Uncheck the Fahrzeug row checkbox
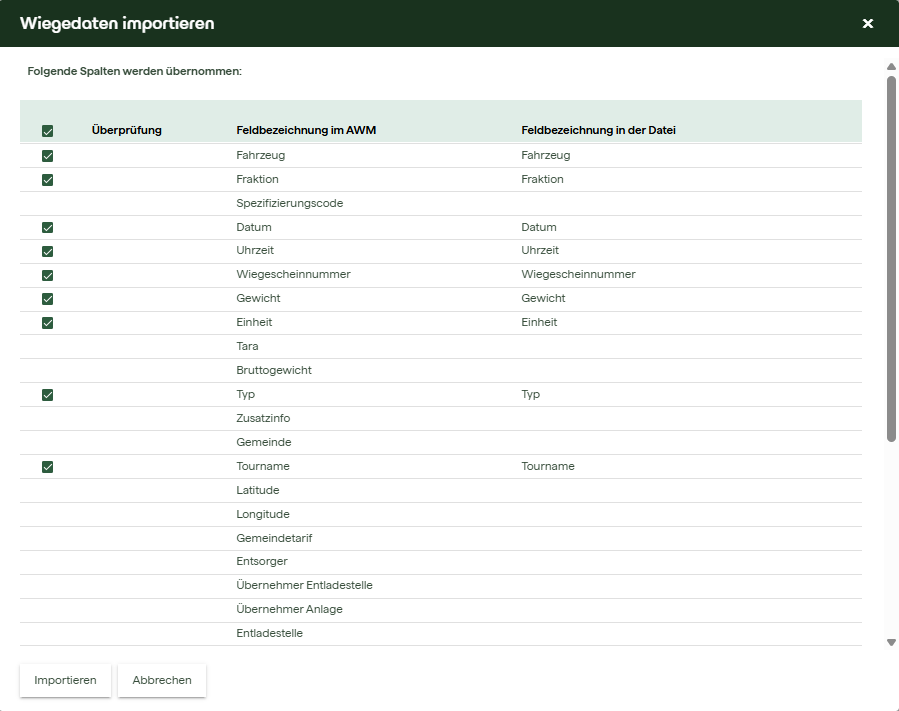The width and height of the screenshot is (899, 711). (47, 156)
